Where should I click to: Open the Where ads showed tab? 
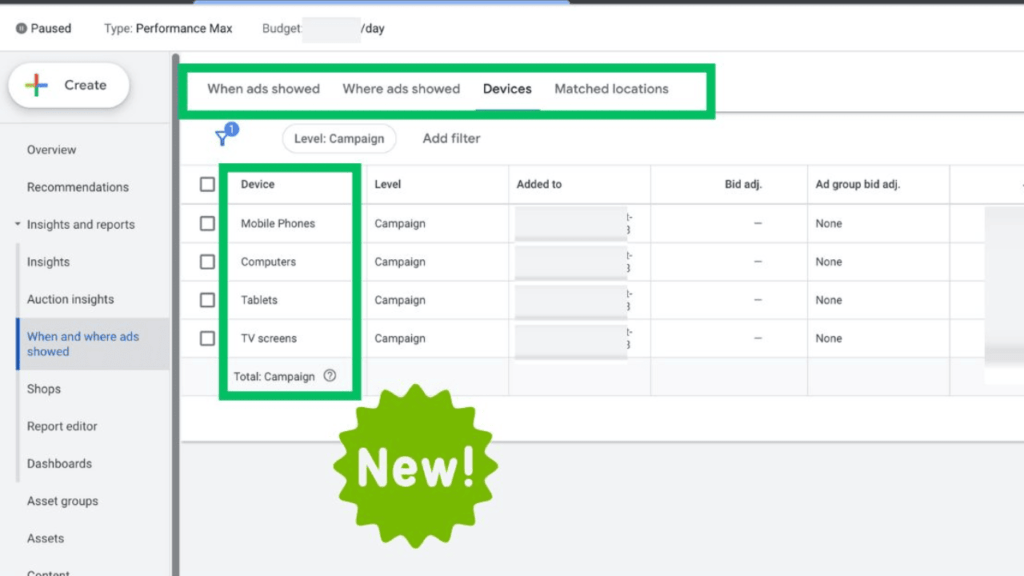click(401, 89)
